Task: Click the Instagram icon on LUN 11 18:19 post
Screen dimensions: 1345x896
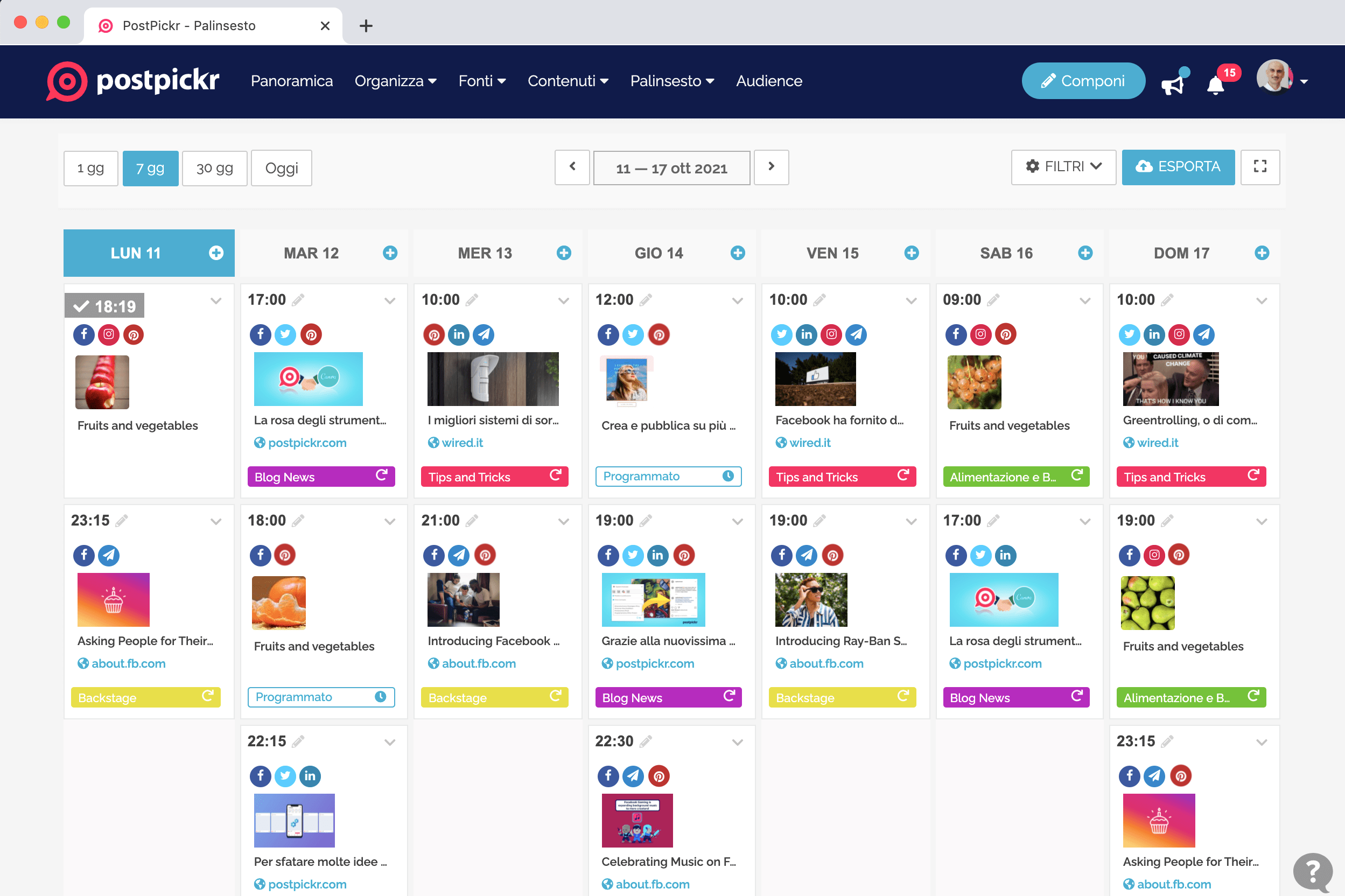Action: tap(109, 334)
